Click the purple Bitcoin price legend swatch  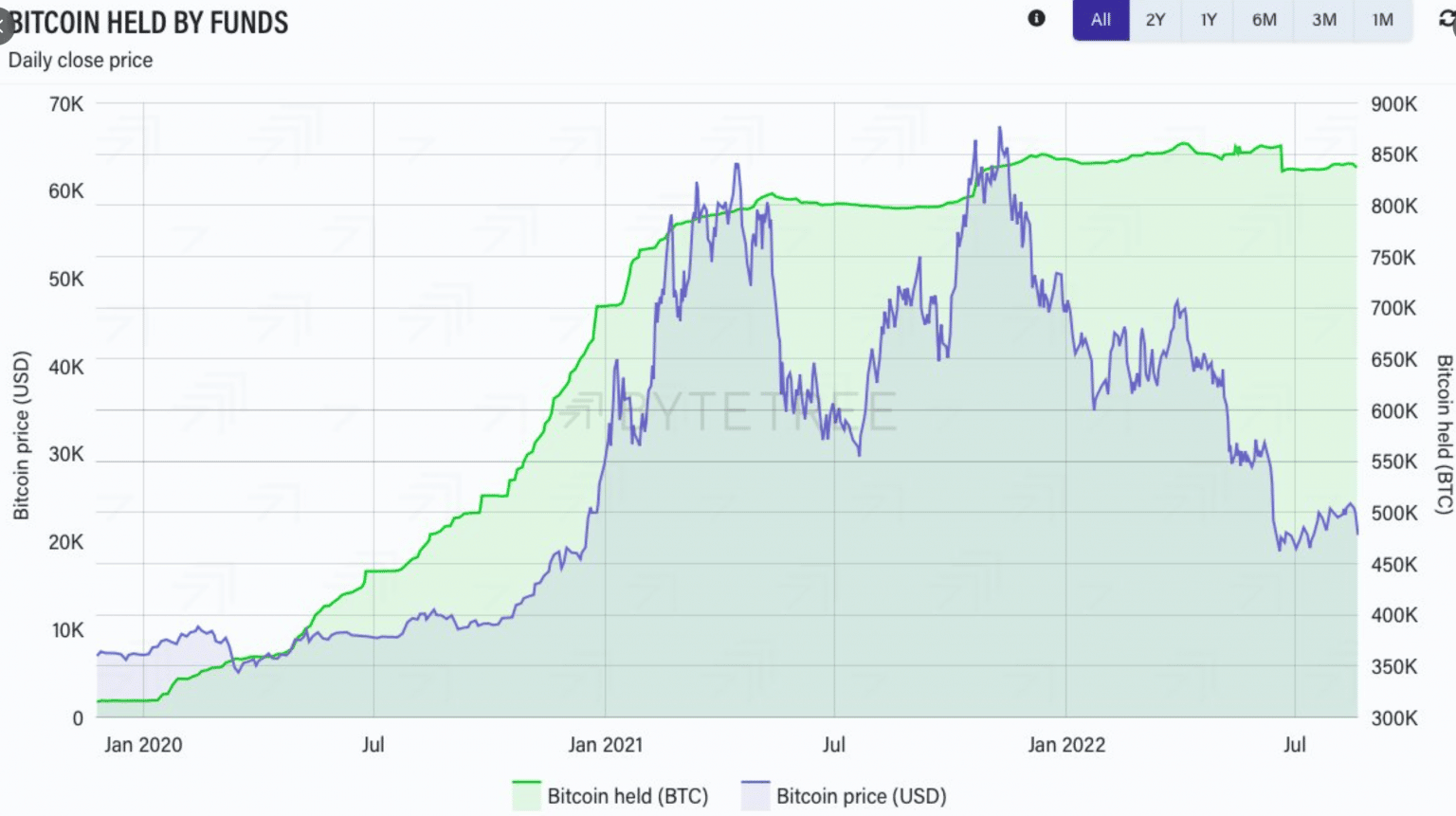point(755,796)
